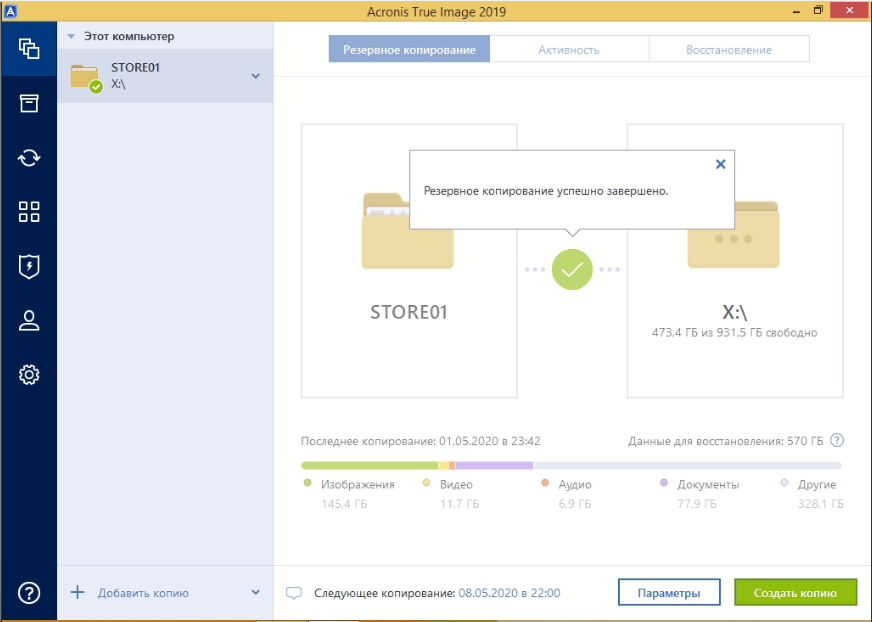Click the 'X:\' path under STORE01 in list
The width and height of the screenshot is (872, 622).
[x=118, y=84]
